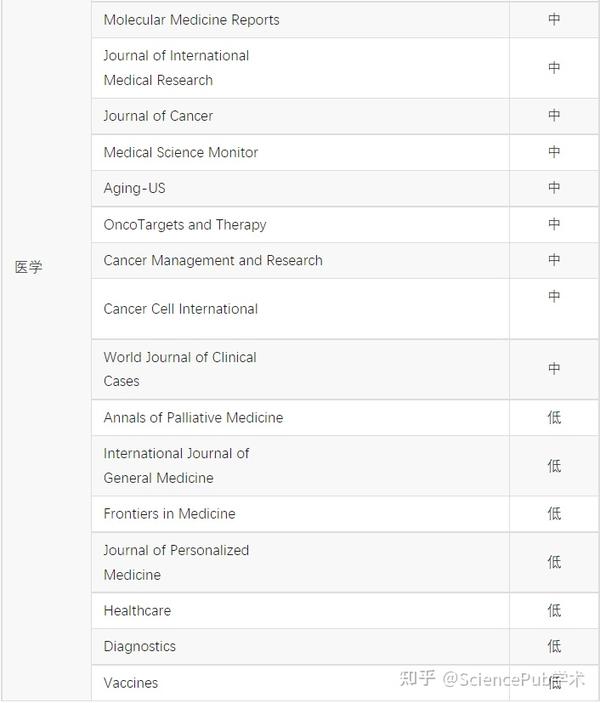600x703 pixels.
Task: Click World Journal of Clinical Cases
Action: click(180, 369)
